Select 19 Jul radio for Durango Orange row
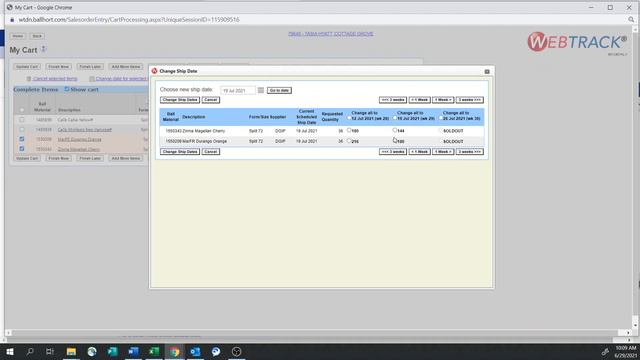Viewport: 640px width, 360px height. 395,141
